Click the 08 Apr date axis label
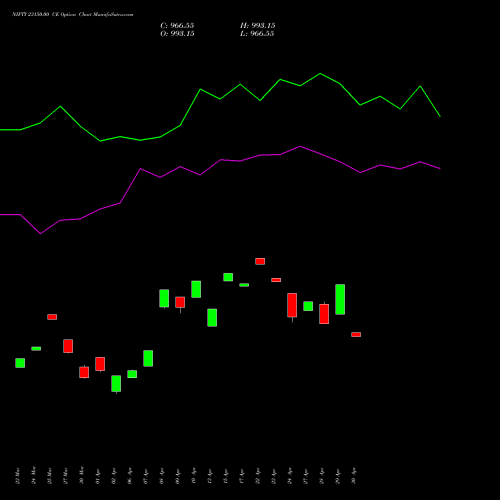Screen dimensions: 500x500 (x=162, y=476)
